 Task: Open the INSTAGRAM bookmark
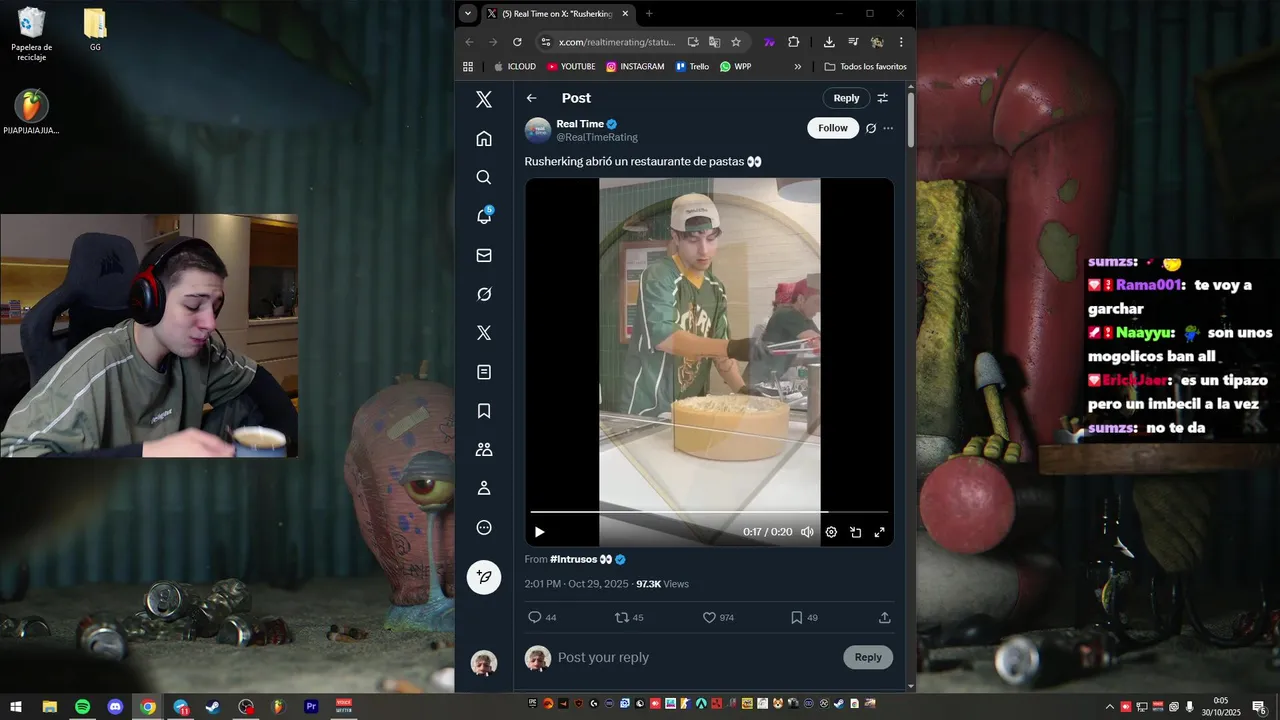point(634,67)
